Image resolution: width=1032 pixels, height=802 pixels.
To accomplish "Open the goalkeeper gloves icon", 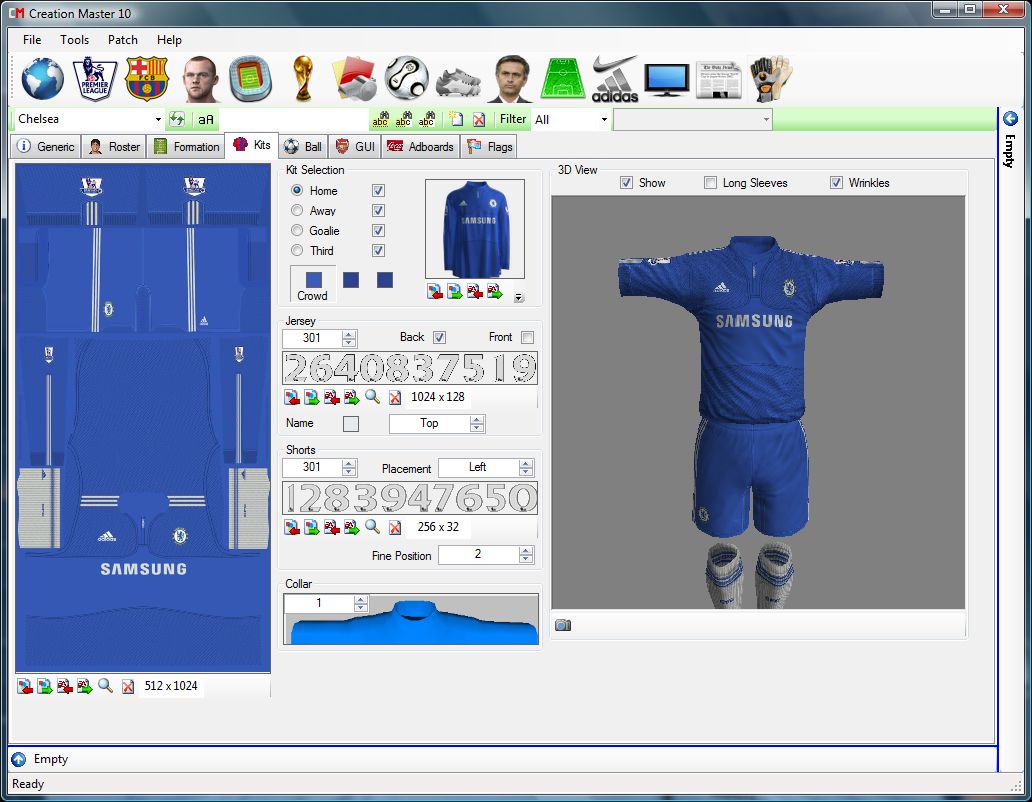I will (x=771, y=79).
